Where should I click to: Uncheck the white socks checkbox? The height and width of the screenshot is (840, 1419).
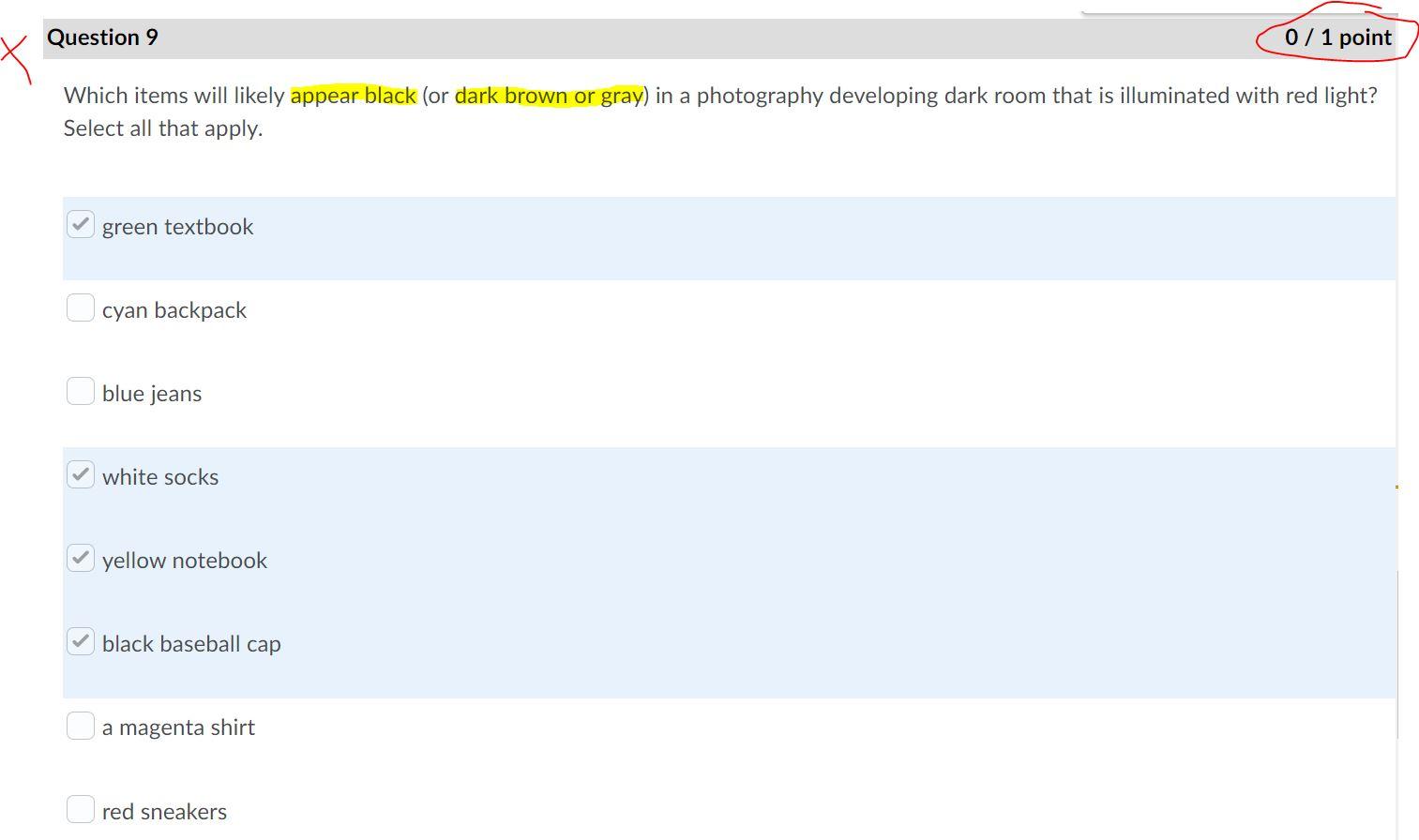point(81,474)
